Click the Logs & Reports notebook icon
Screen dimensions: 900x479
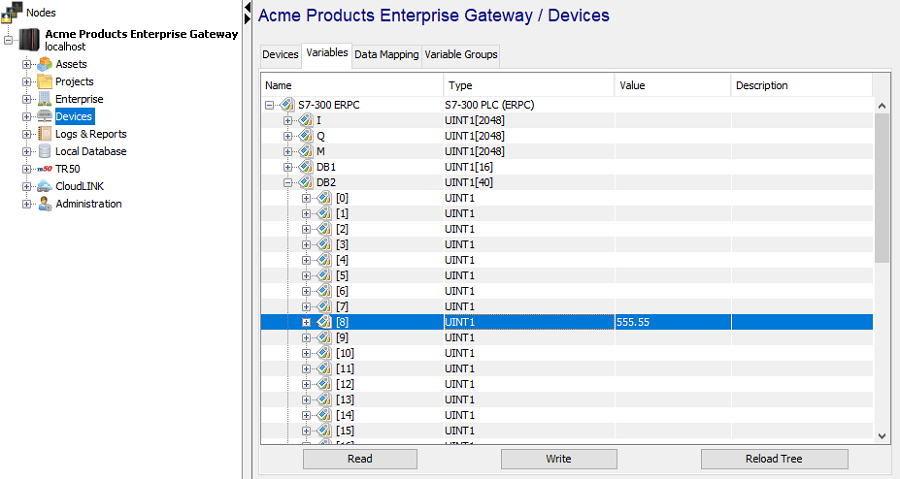(45, 134)
